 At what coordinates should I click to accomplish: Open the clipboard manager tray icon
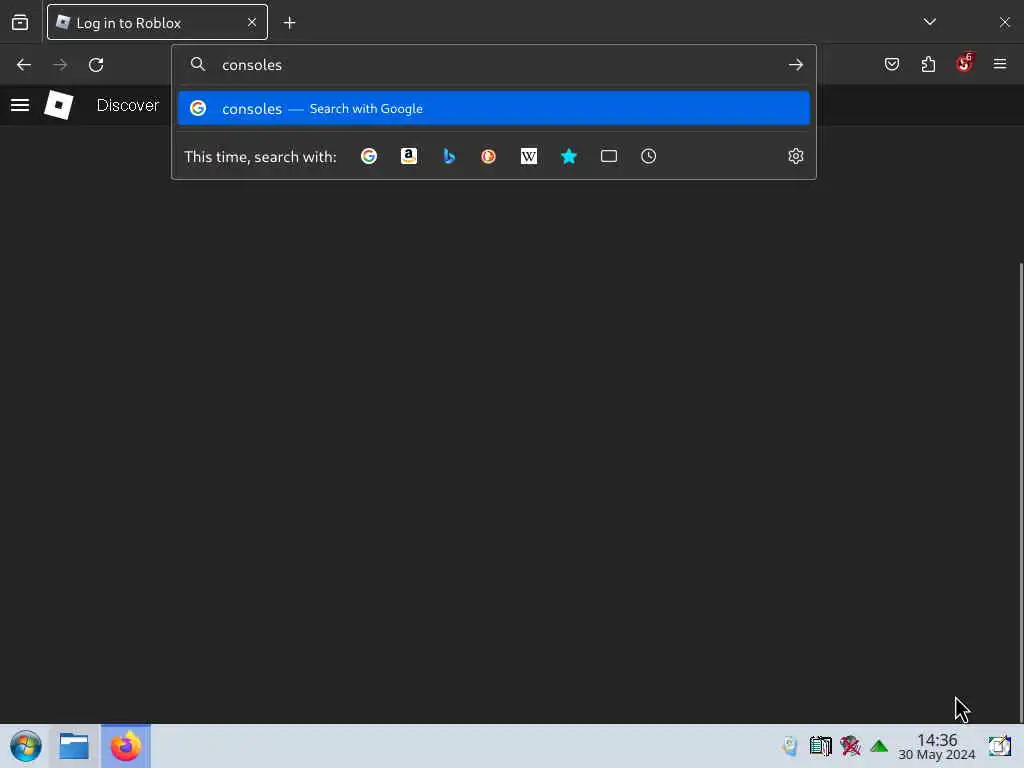click(x=790, y=746)
